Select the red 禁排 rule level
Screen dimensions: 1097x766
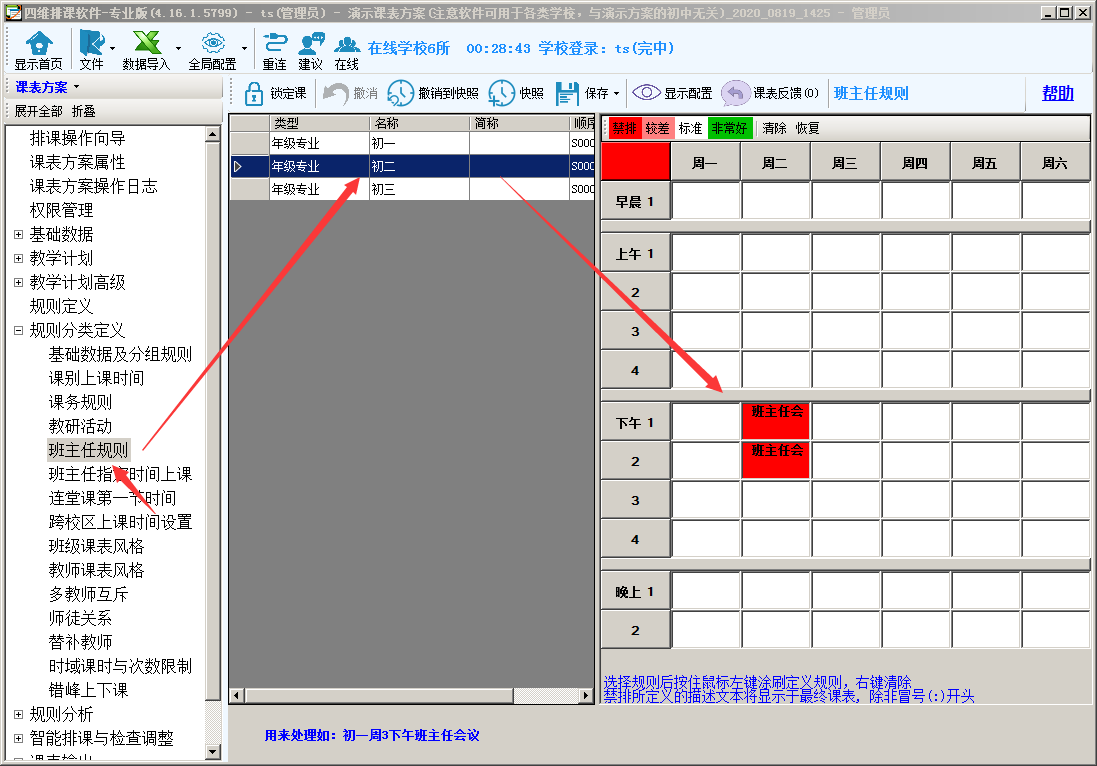(624, 128)
